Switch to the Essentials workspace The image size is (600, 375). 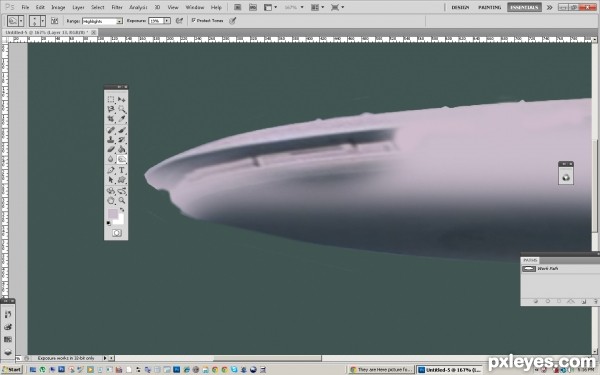[x=524, y=7]
